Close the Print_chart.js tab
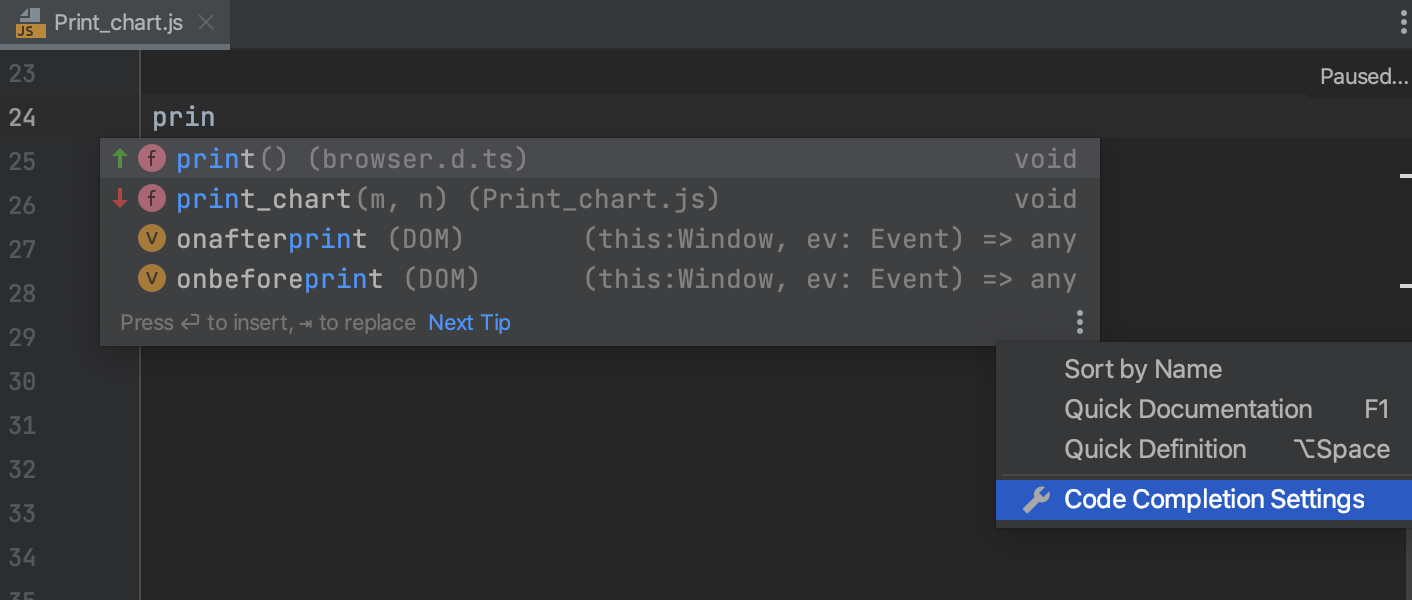Screen dimensions: 1412x600 click(x=206, y=23)
